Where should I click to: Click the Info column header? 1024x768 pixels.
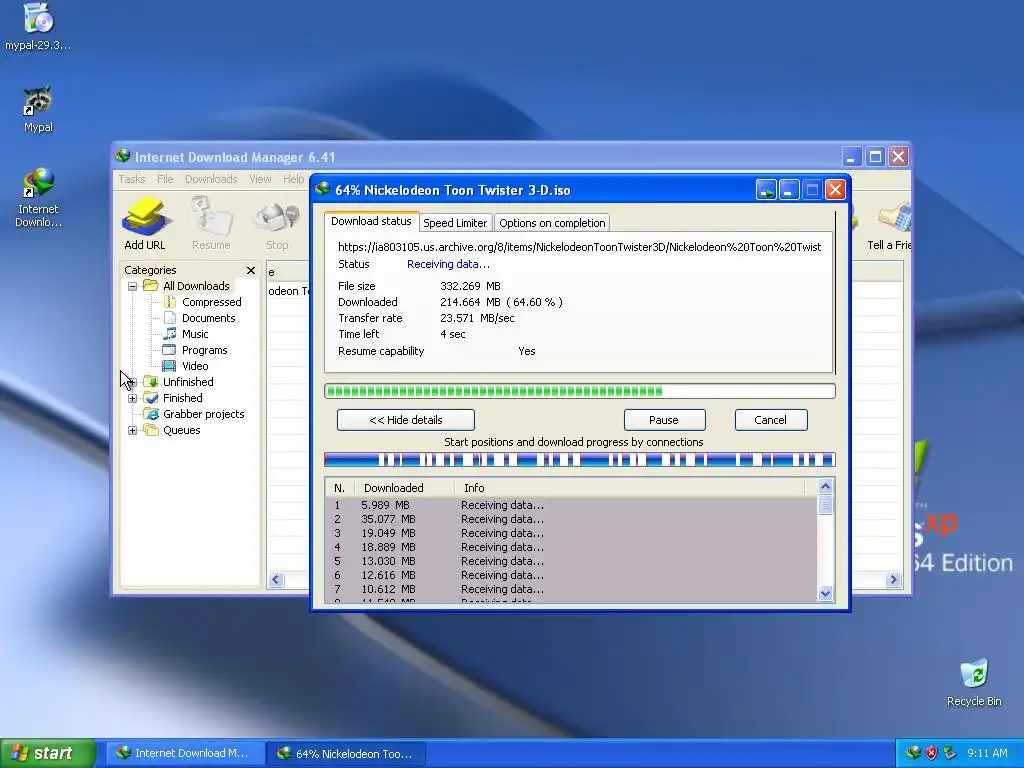point(630,488)
